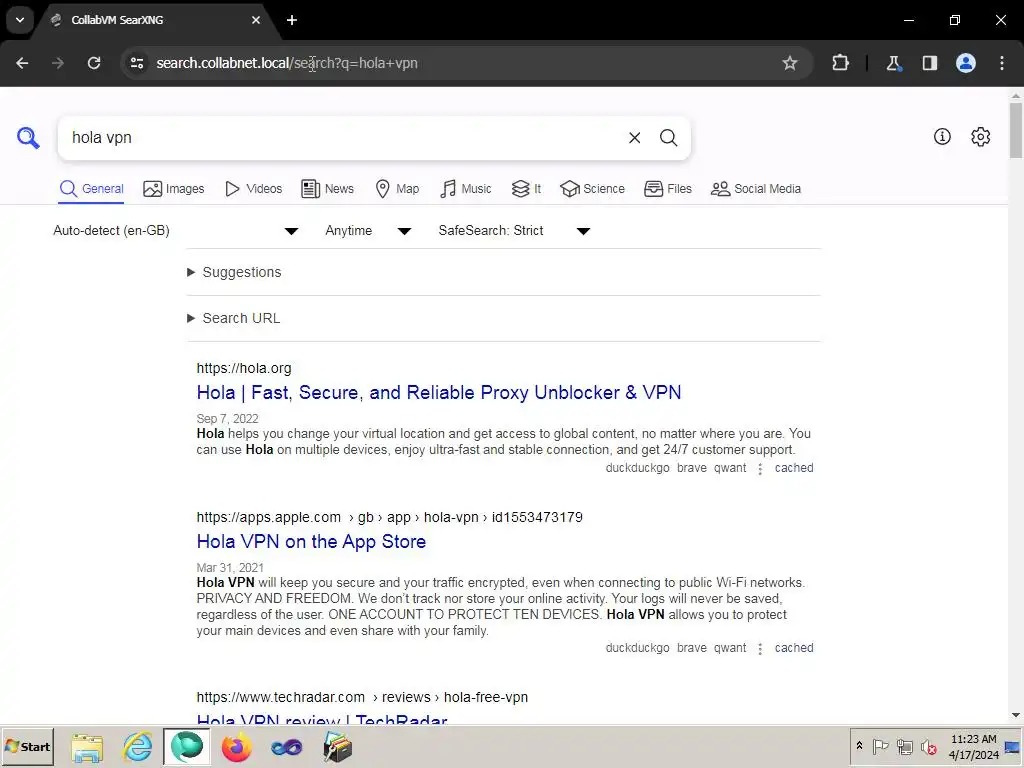Bookmark this page with the star

click(790, 63)
